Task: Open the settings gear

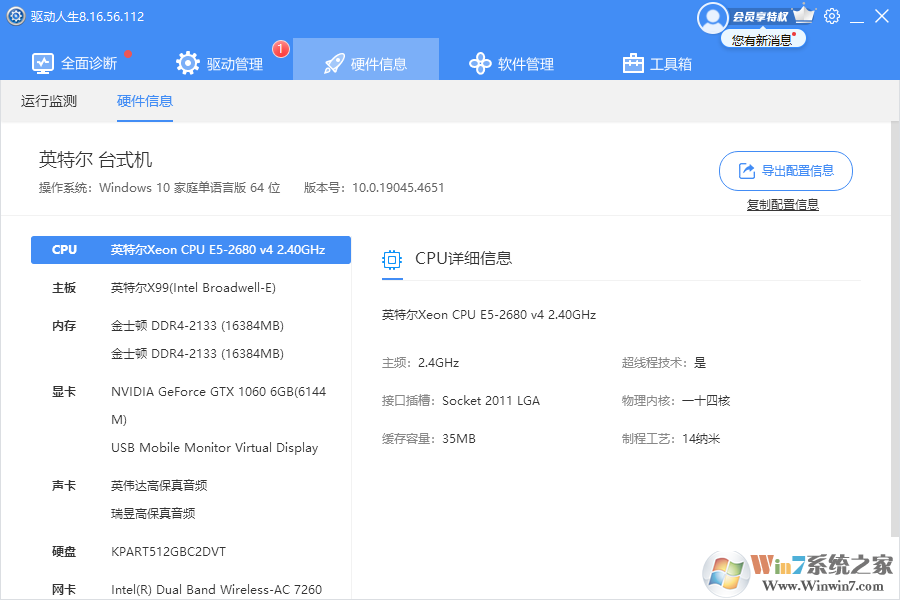Action: coord(831,16)
